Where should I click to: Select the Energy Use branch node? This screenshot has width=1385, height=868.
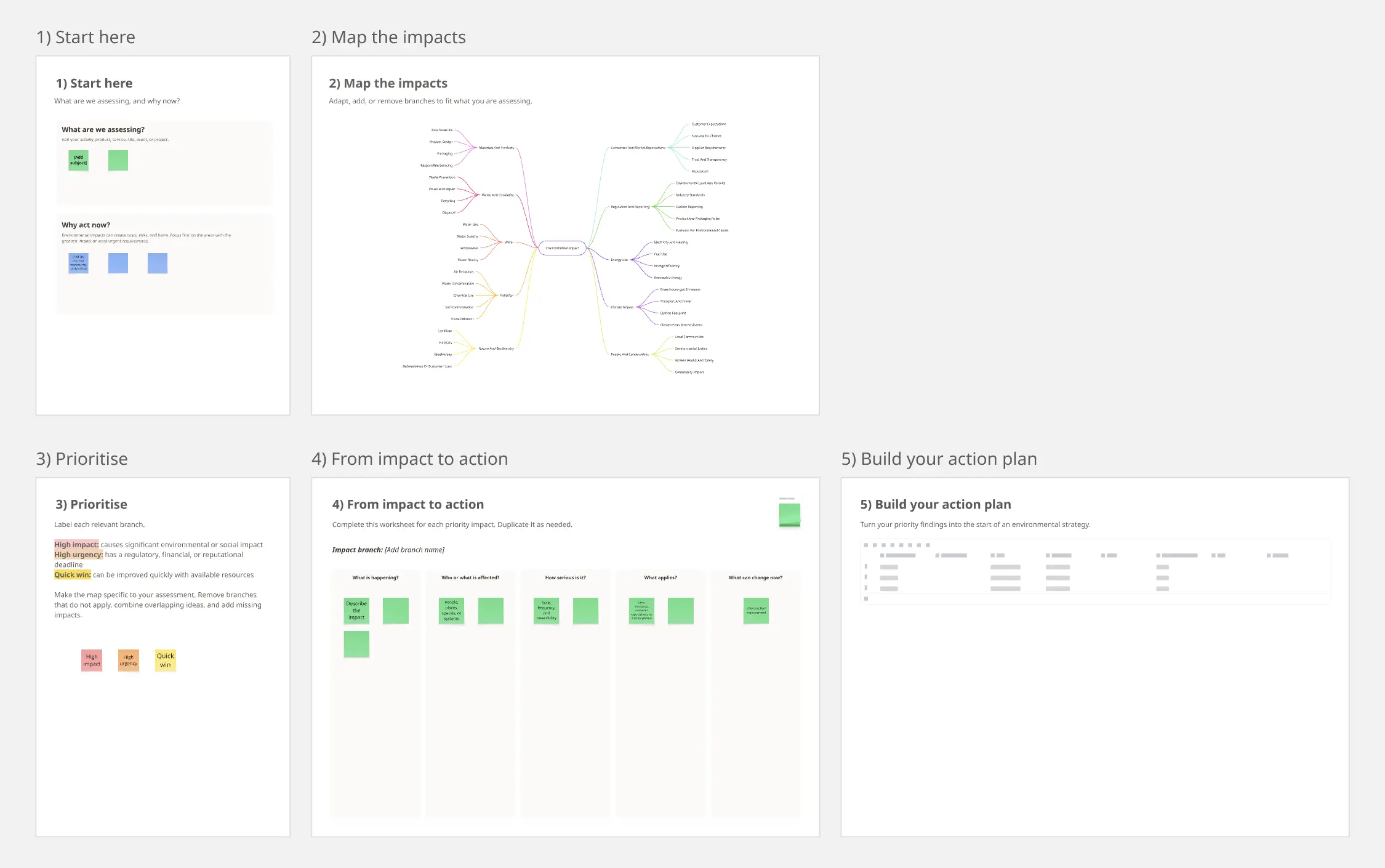tap(619, 260)
